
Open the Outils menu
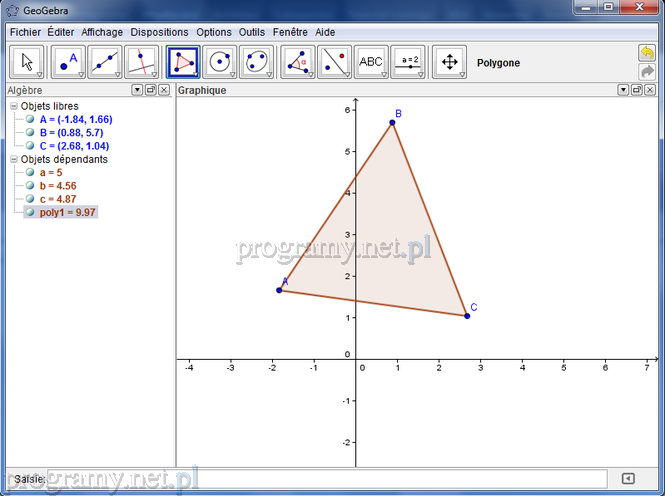(x=252, y=32)
